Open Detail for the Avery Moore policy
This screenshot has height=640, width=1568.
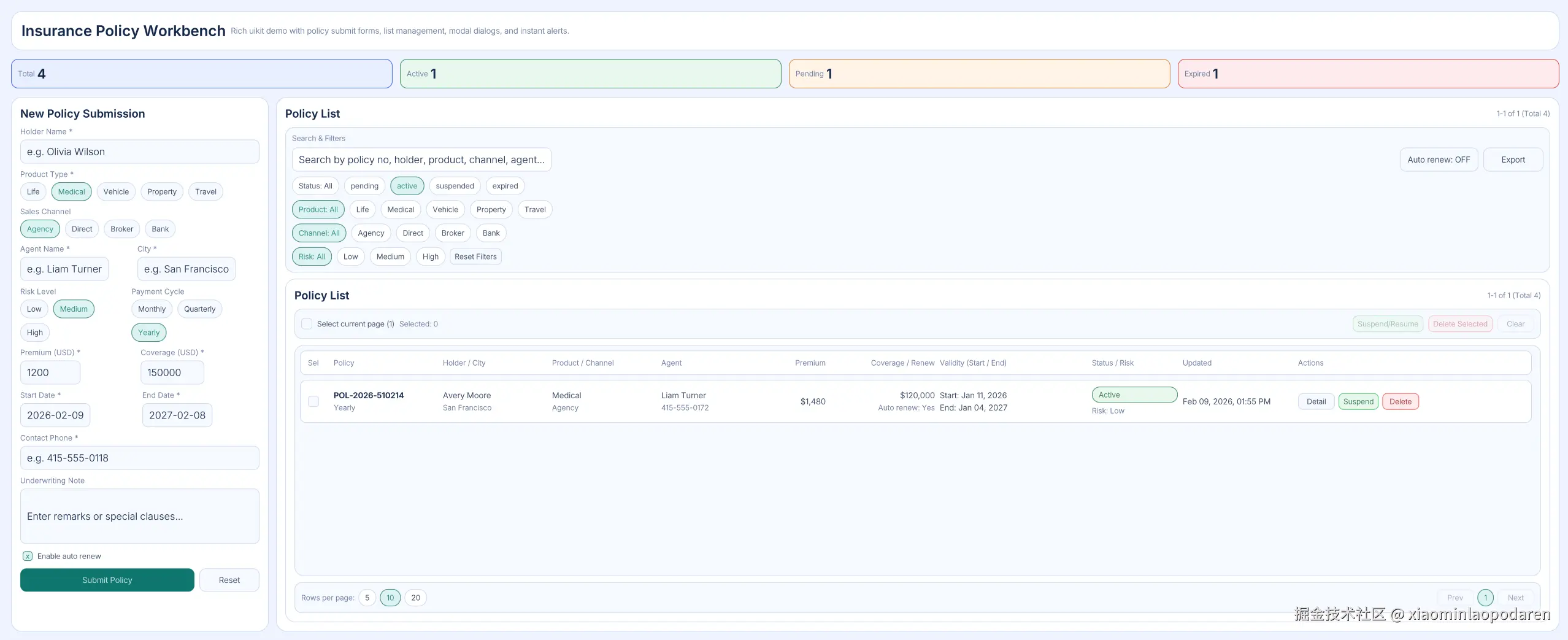[x=1316, y=402]
